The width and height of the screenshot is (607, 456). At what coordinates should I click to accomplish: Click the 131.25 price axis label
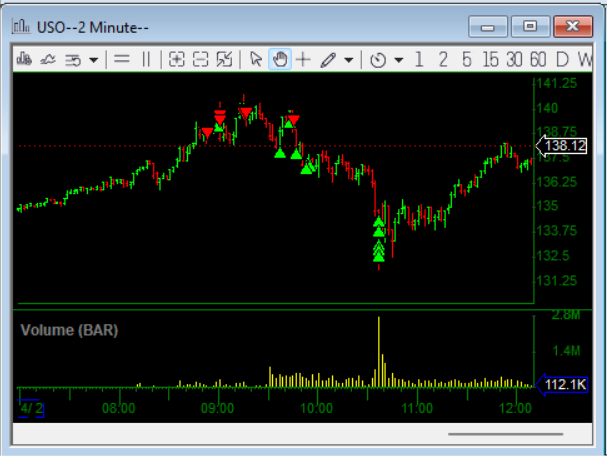point(557,281)
